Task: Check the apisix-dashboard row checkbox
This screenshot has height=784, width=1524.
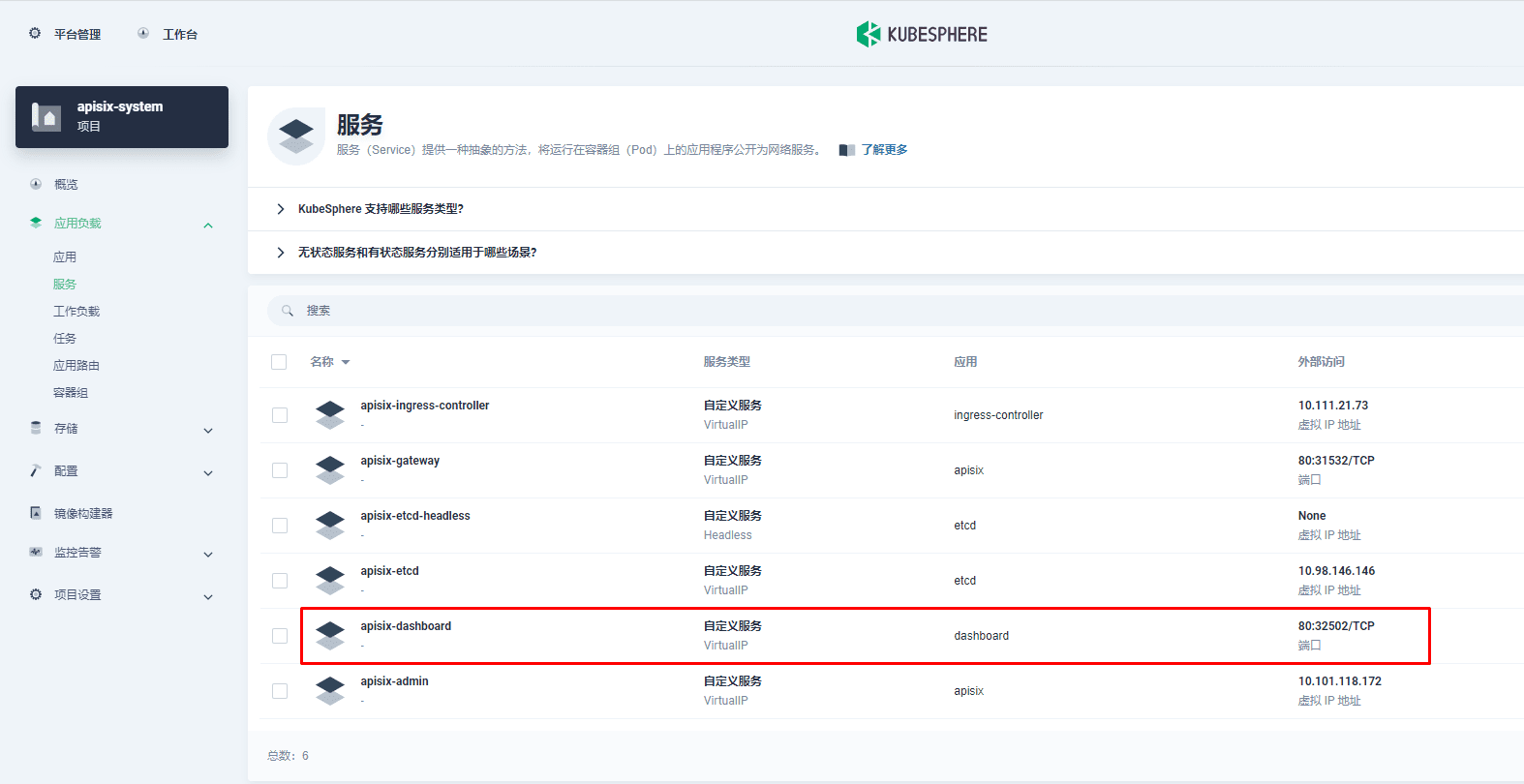Action: pos(280,636)
